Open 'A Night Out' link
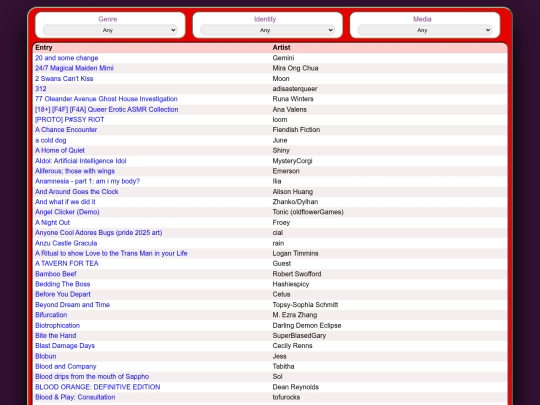The width and height of the screenshot is (540, 405). [52, 222]
